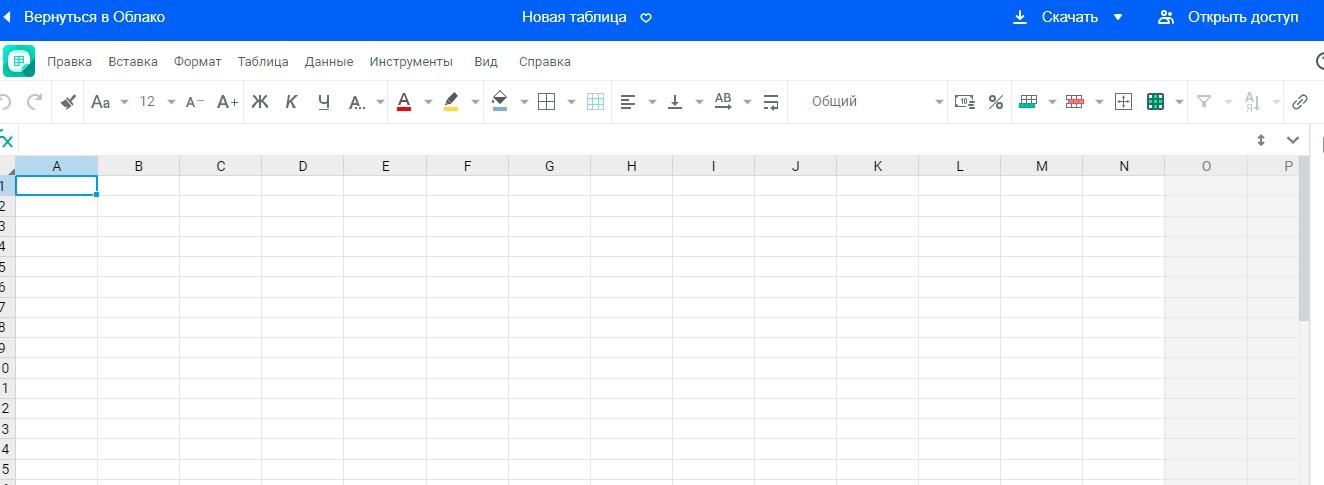Open the highlight color dropdown arrow
This screenshot has height=485, width=1324.
click(475, 102)
